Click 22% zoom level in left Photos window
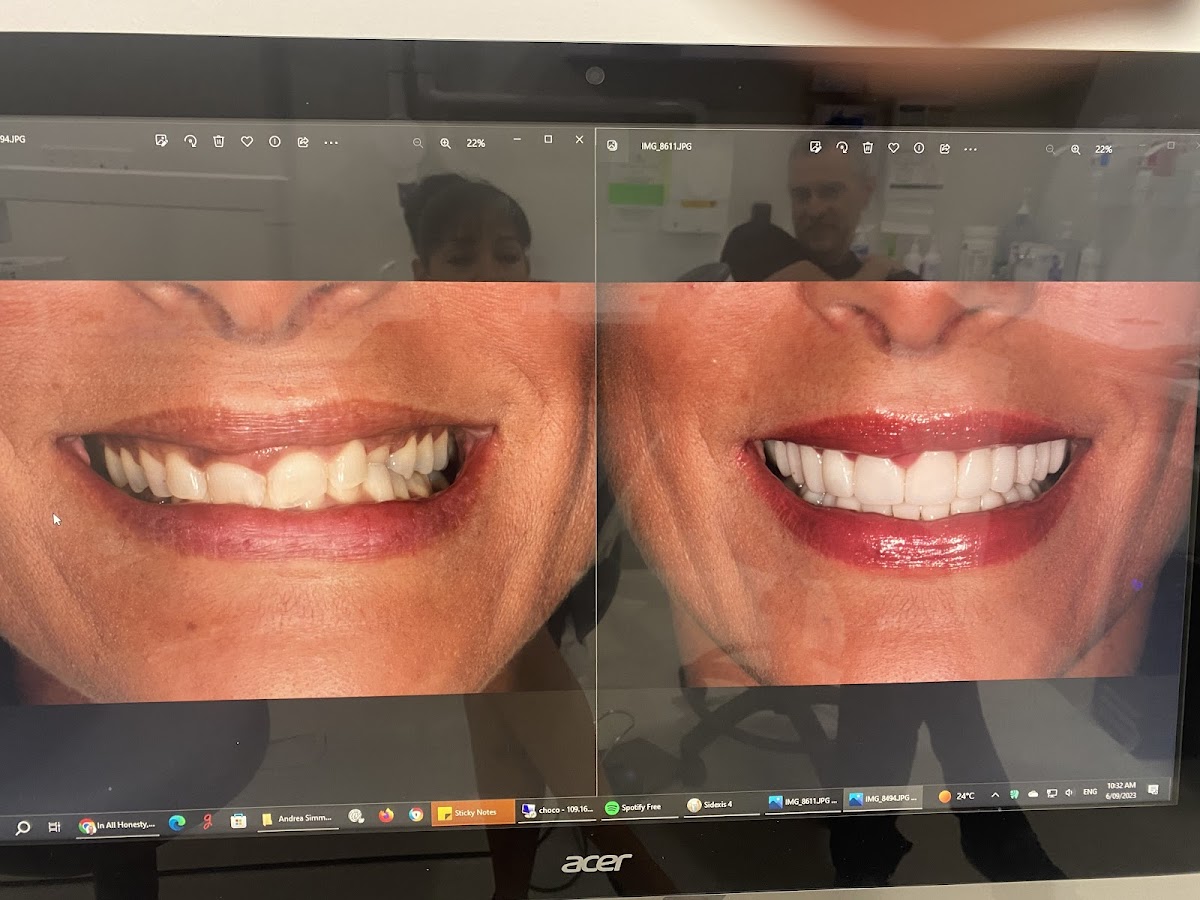The image size is (1200, 900). pyautogui.click(x=476, y=143)
